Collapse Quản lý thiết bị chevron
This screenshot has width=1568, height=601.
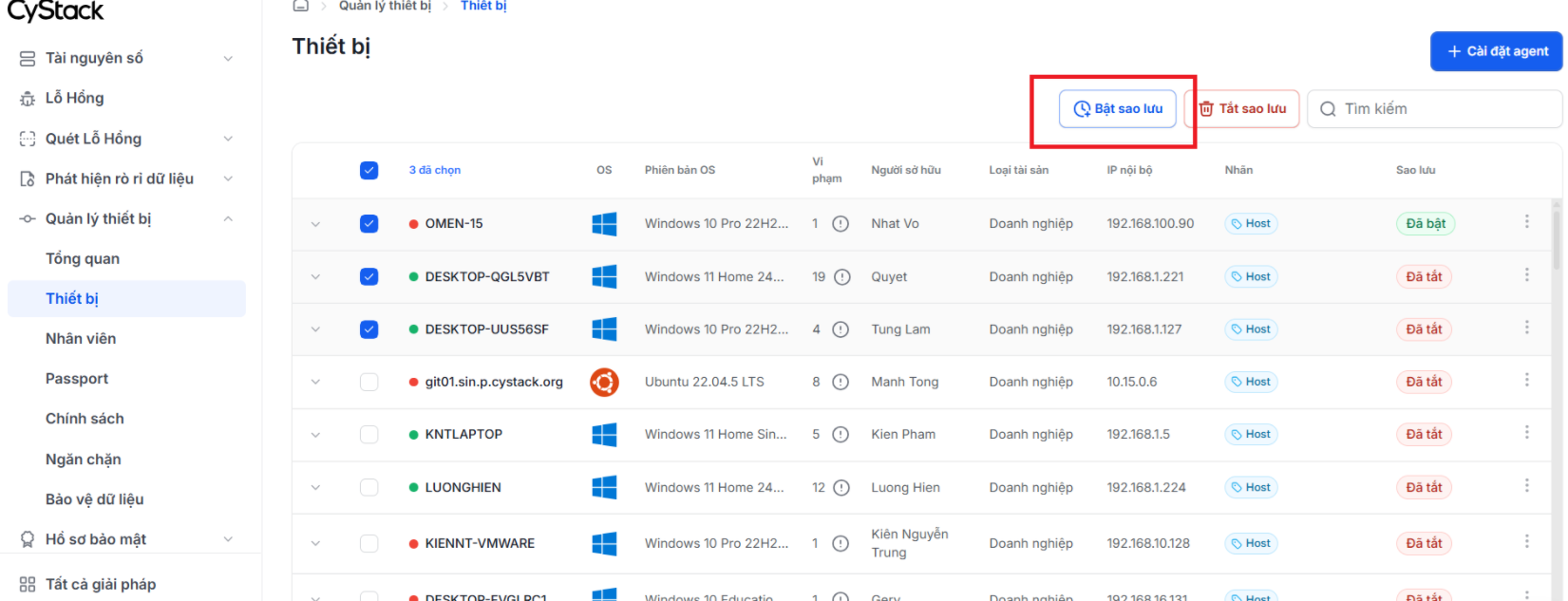(x=228, y=219)
